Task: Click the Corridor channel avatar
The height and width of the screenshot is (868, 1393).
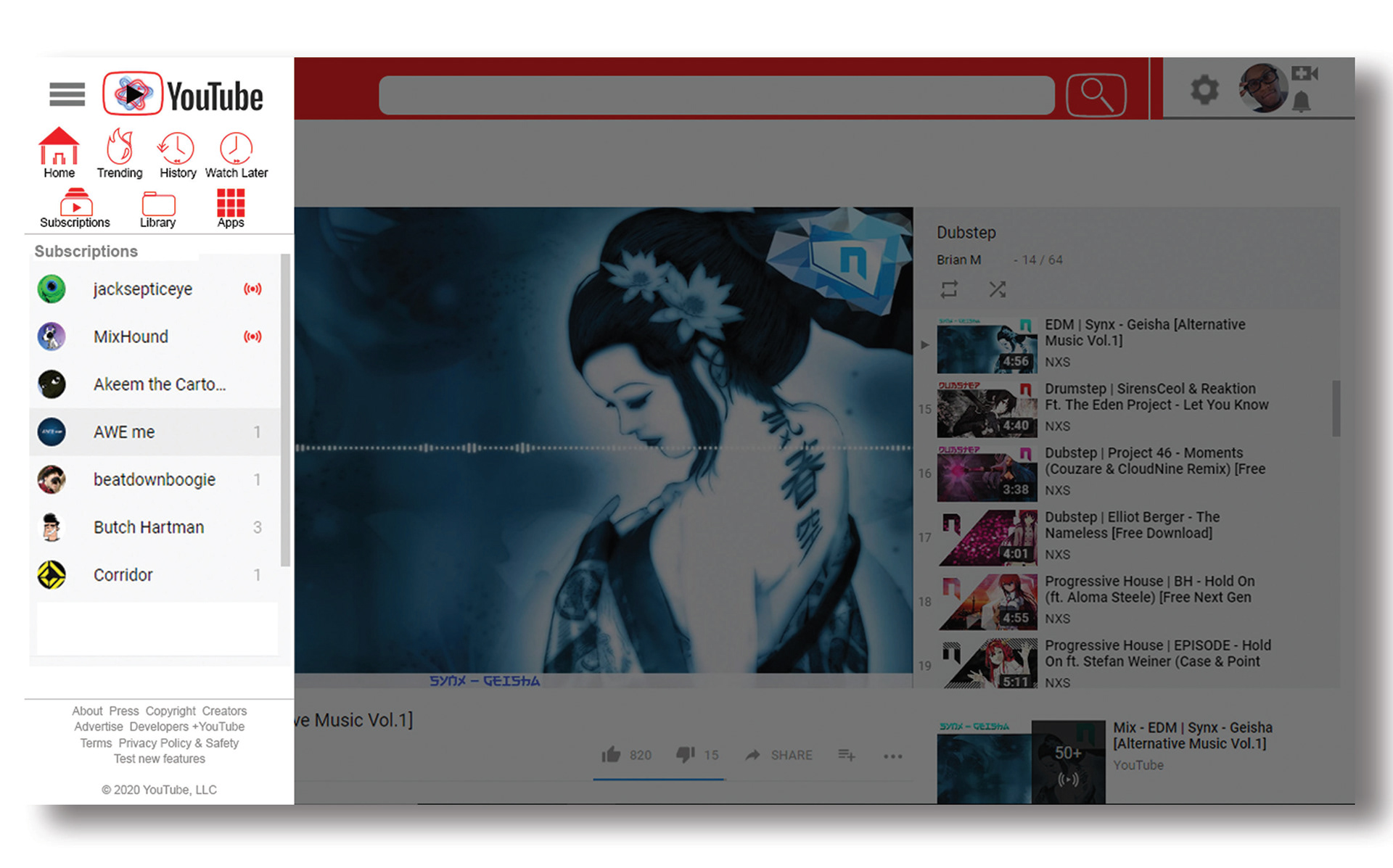Action: [x=52, y=574]
